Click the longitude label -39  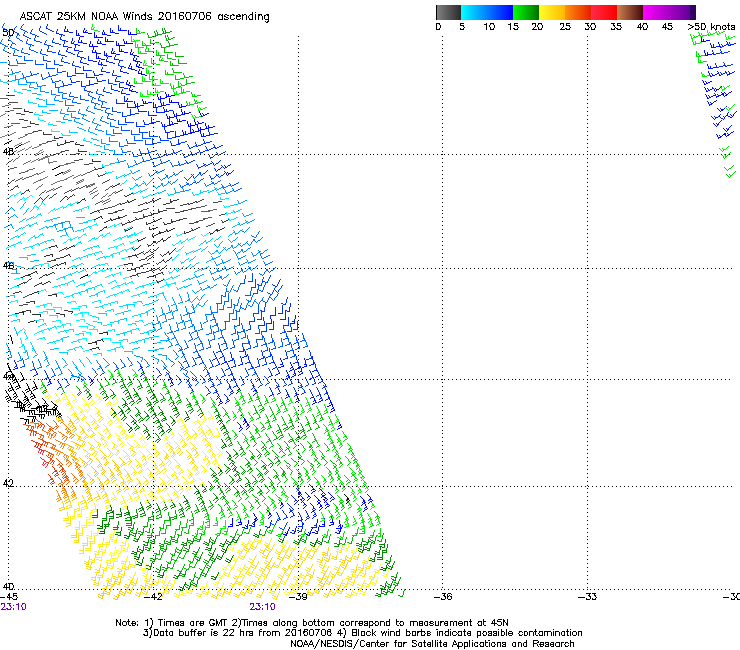point(298,597)
